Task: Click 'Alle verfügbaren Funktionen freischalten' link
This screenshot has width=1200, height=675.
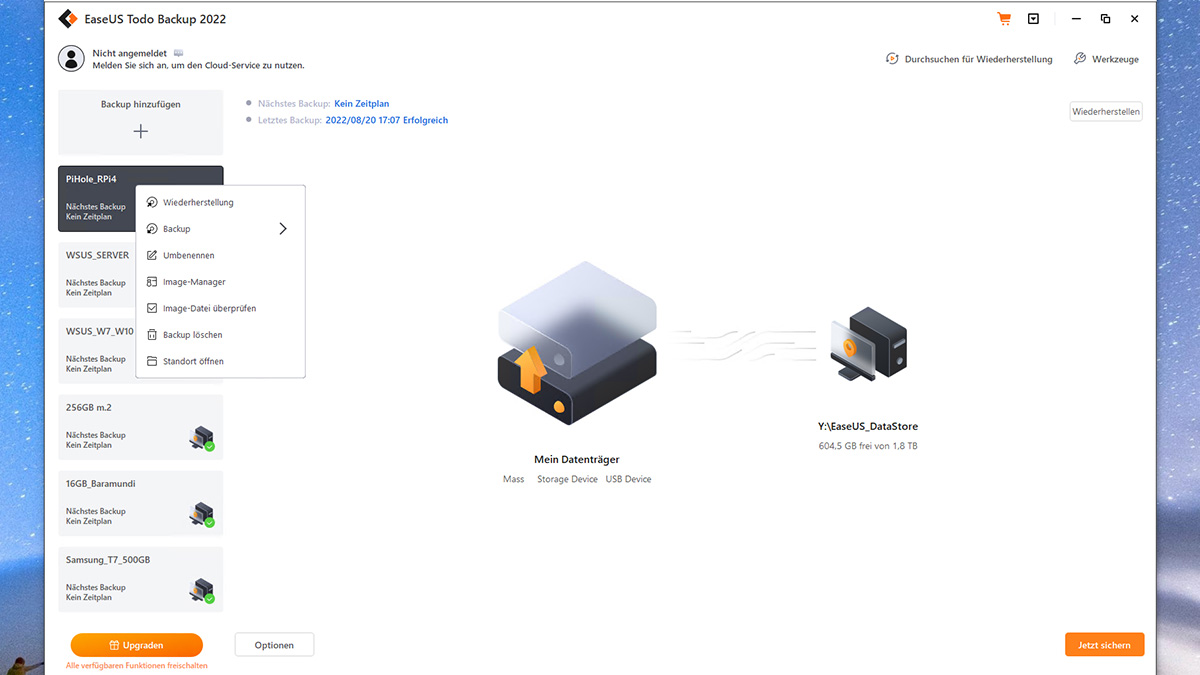Action: [137, 666]
